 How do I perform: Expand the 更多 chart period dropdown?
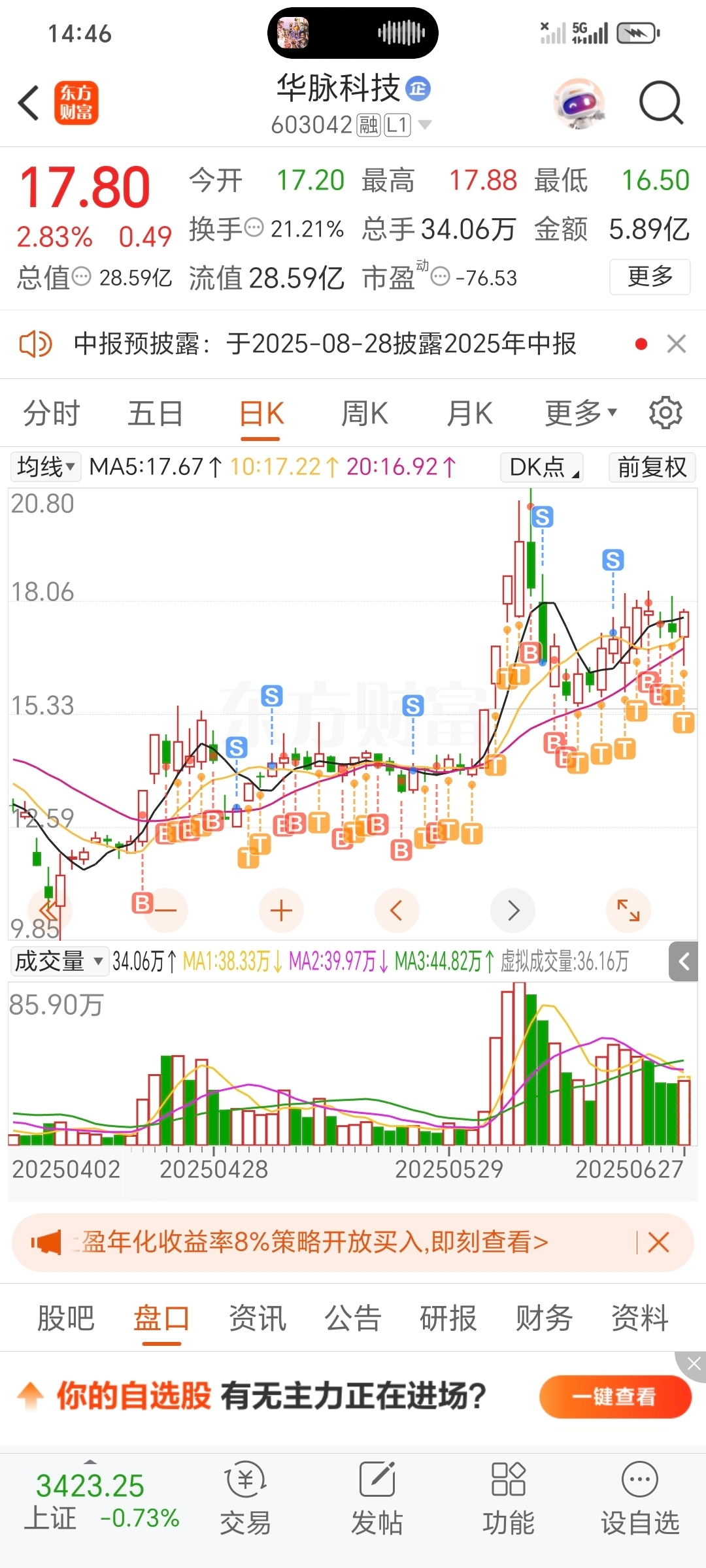tap(580, 414)
